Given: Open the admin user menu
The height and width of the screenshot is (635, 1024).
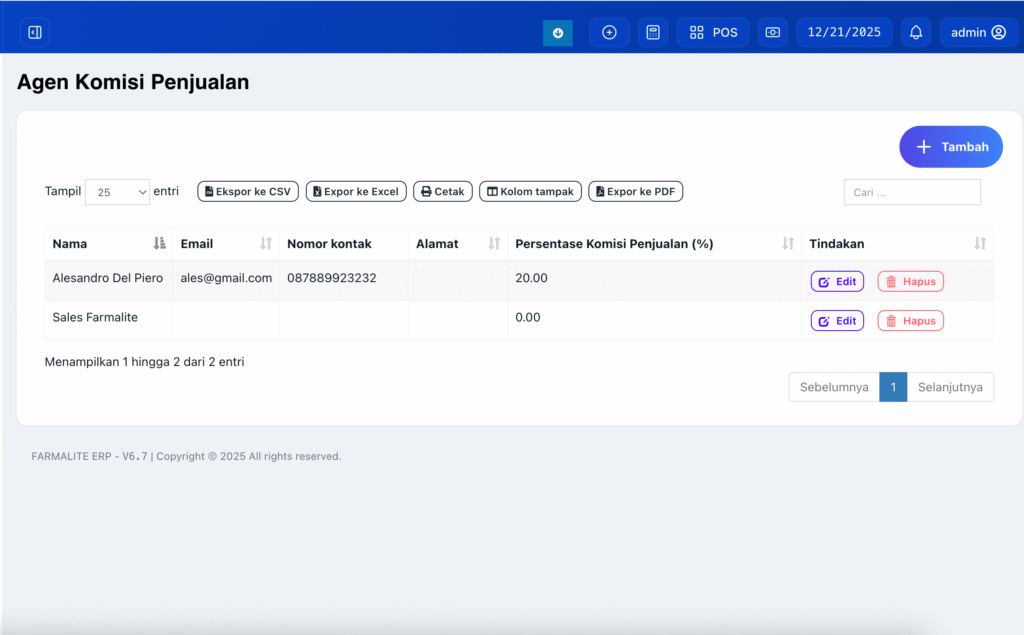Looking at the screenshot, I should point(978,32).
